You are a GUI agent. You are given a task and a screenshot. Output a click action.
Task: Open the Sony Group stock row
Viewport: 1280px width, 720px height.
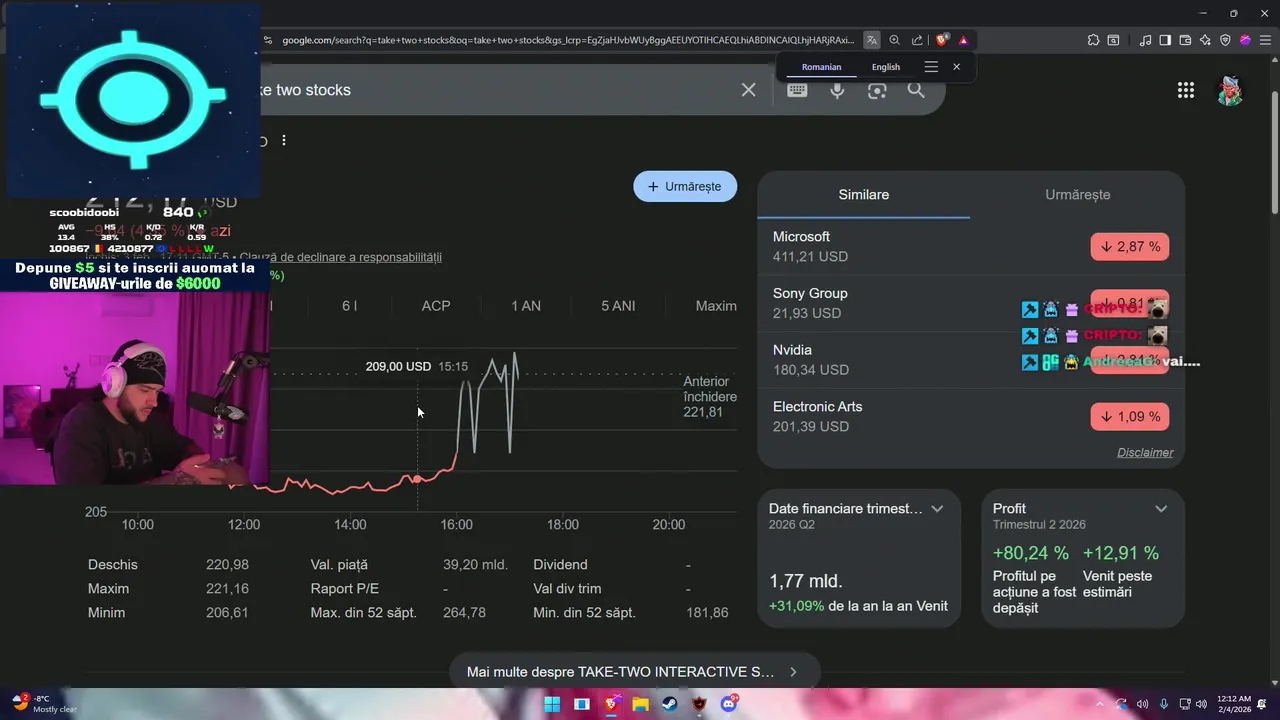970,303
